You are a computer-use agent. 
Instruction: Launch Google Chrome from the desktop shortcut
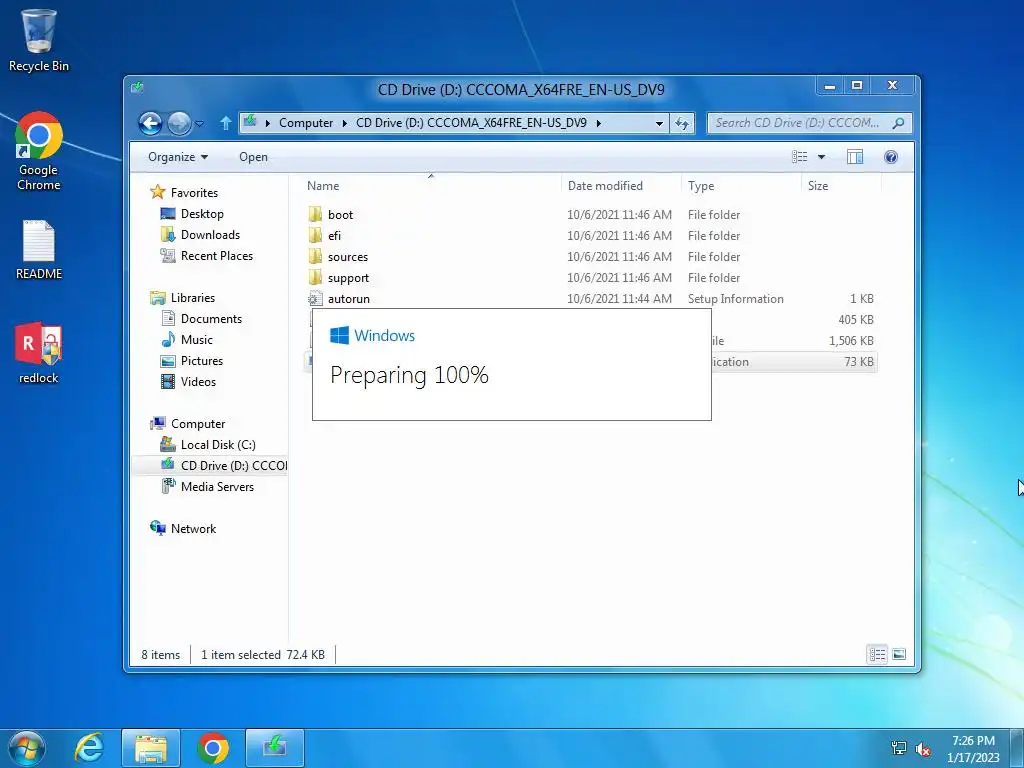click(39, 152)
